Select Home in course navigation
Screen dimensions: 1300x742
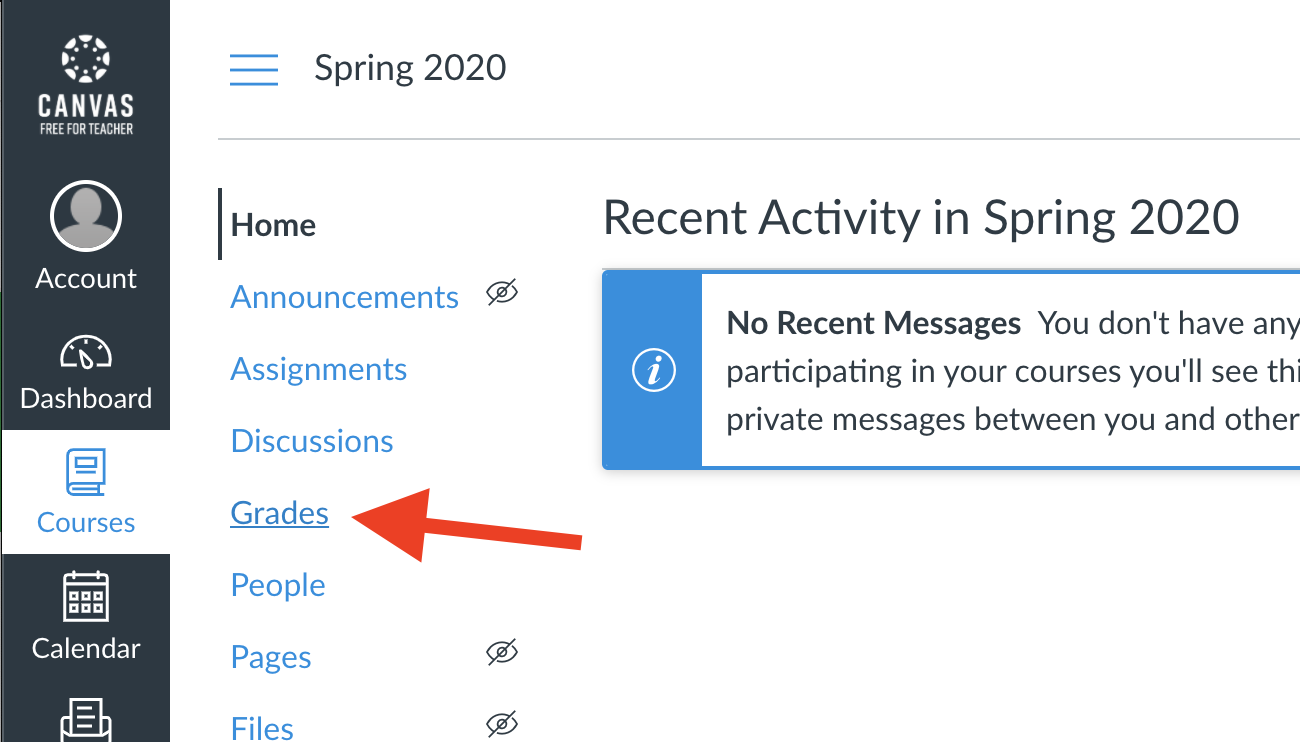click(x=273, y=225)
